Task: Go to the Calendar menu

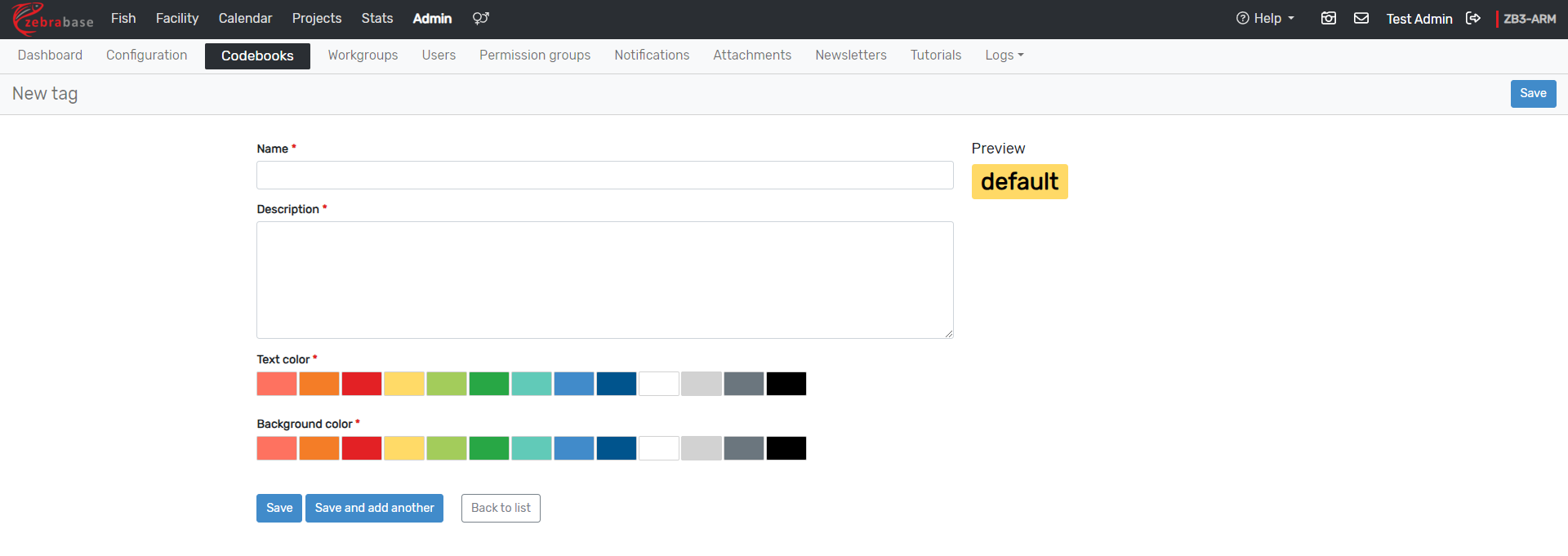Action: [x=245, y=19]
